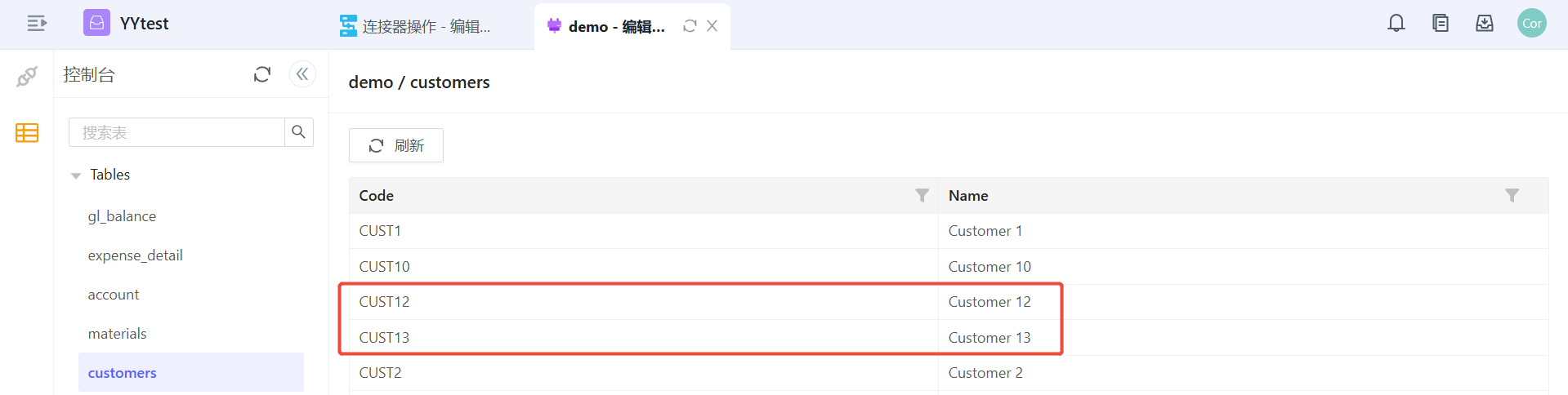Open the Code column filter
The width and height of the screenshot is (1568, 395).
(922, 195)
